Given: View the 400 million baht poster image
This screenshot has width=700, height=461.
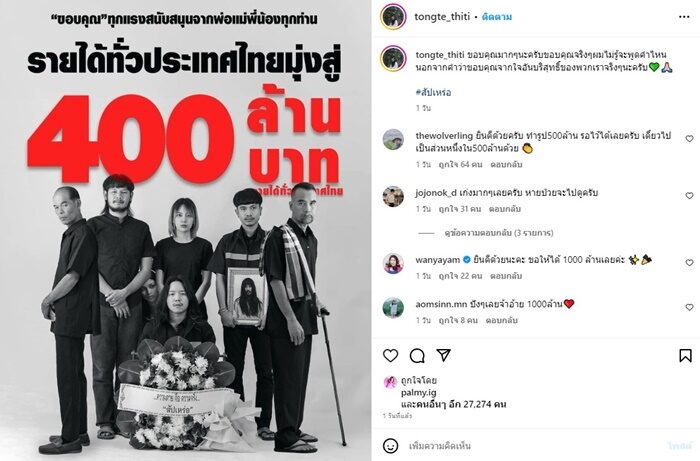Looking at the screenshot, I should point(185,230).
